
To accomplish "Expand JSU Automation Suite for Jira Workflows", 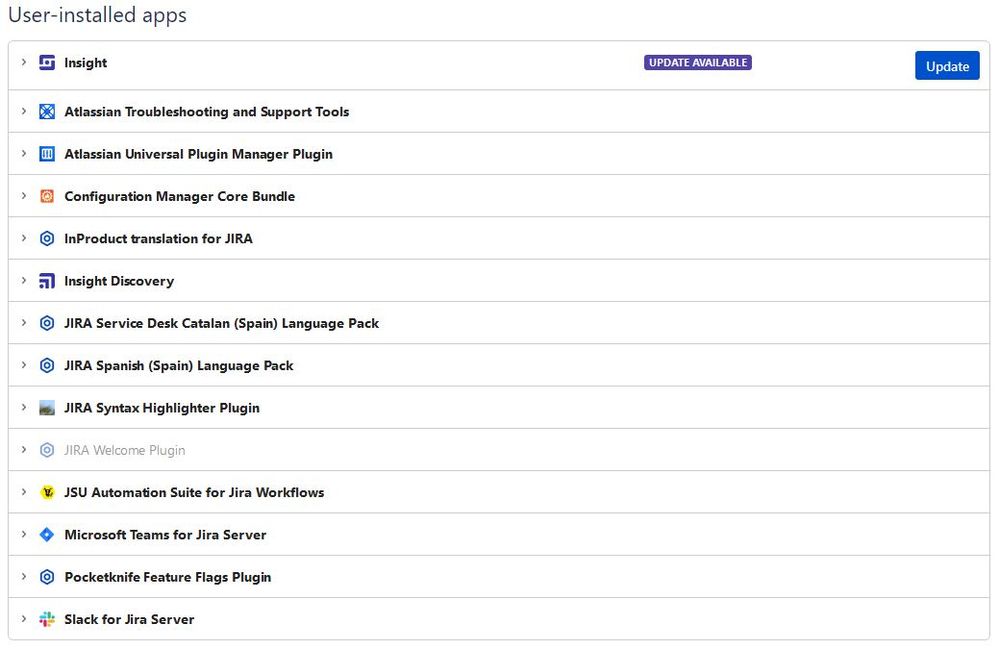I will click(24, 492).
